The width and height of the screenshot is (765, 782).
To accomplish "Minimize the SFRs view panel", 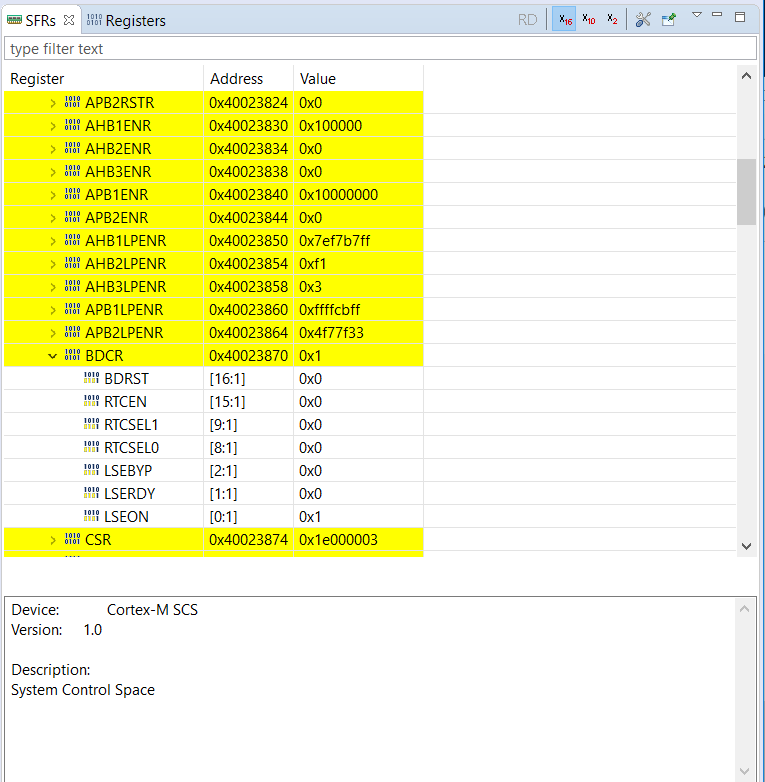I will click(x=717, y=15).
